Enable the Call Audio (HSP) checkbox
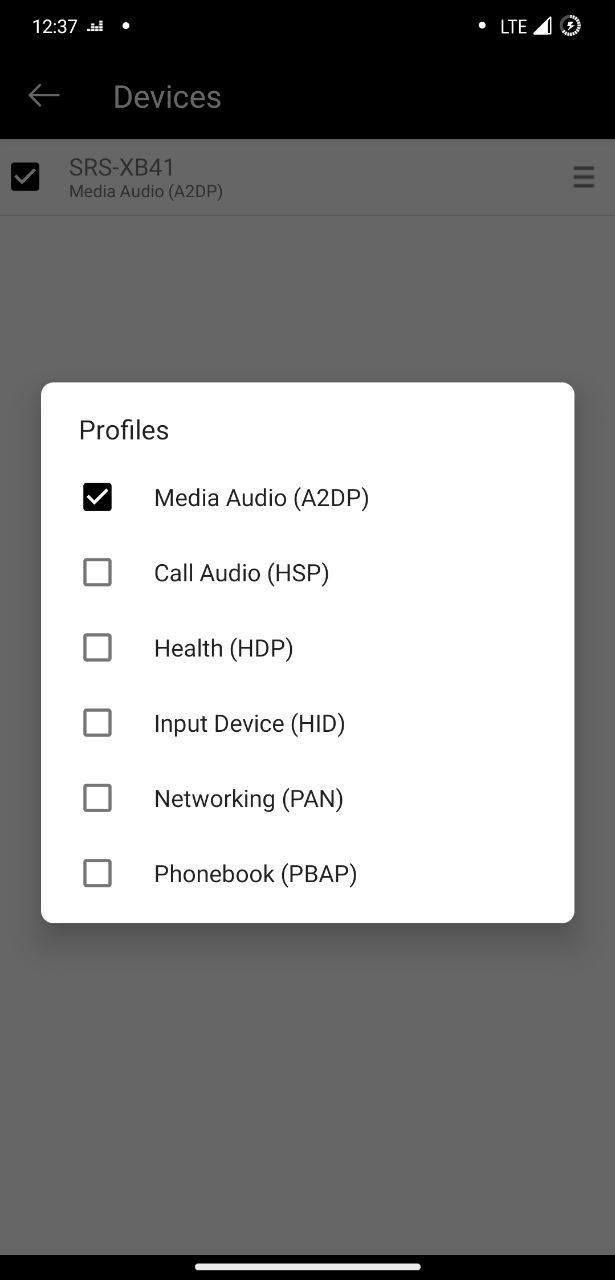 pyautogui.click(x=97, y=572)
